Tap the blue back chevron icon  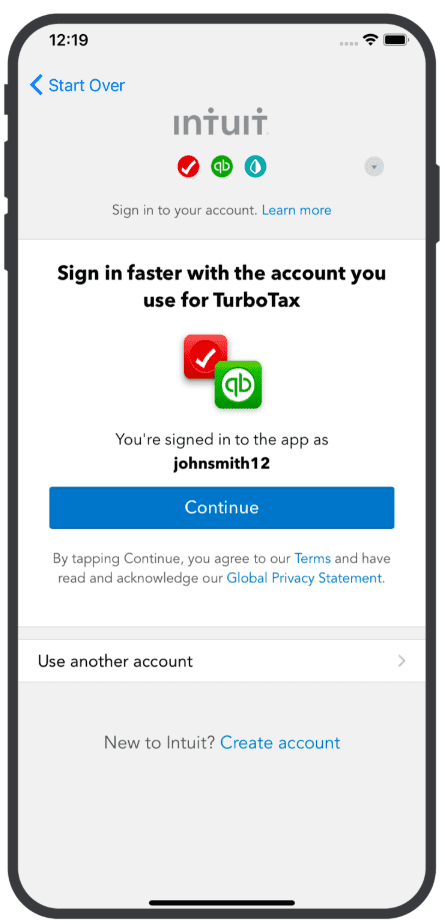(37, 85)
